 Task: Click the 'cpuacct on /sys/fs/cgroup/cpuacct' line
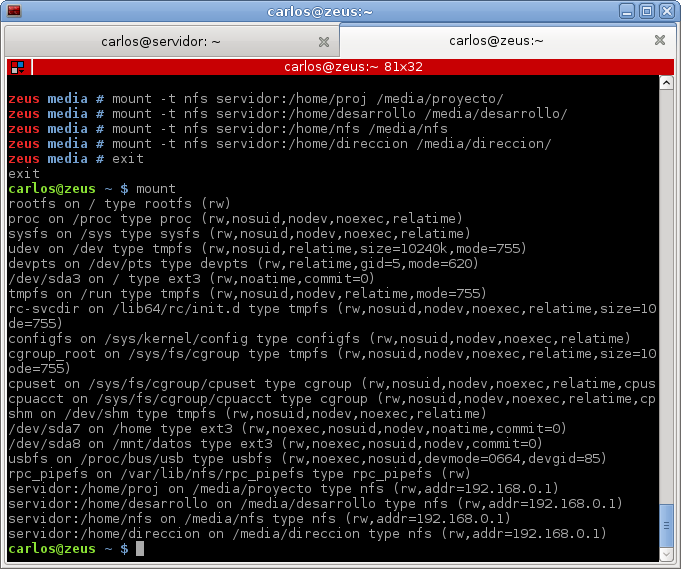click(x=332, y=399)
